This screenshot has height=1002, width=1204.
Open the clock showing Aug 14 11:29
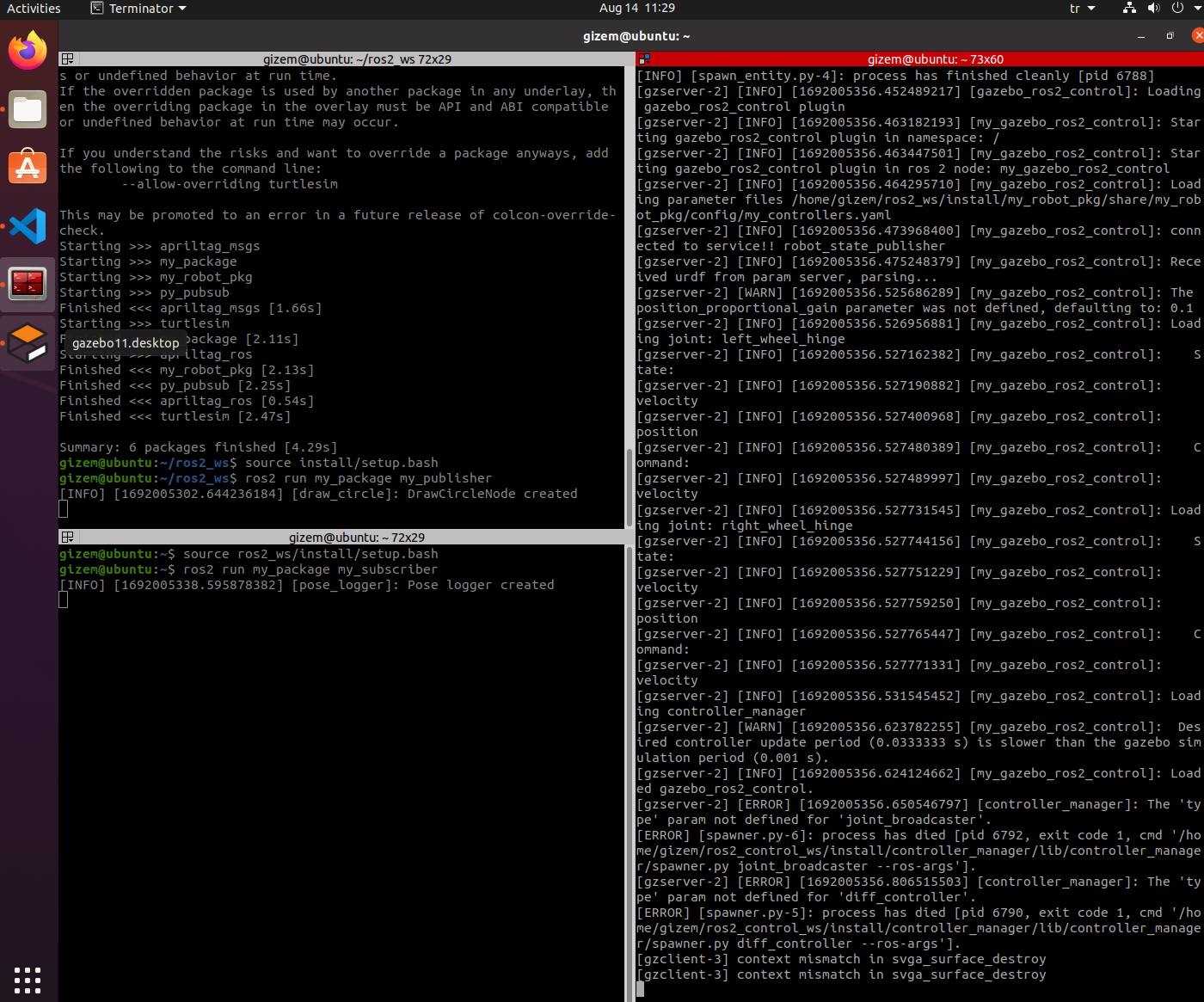(636, 8)
